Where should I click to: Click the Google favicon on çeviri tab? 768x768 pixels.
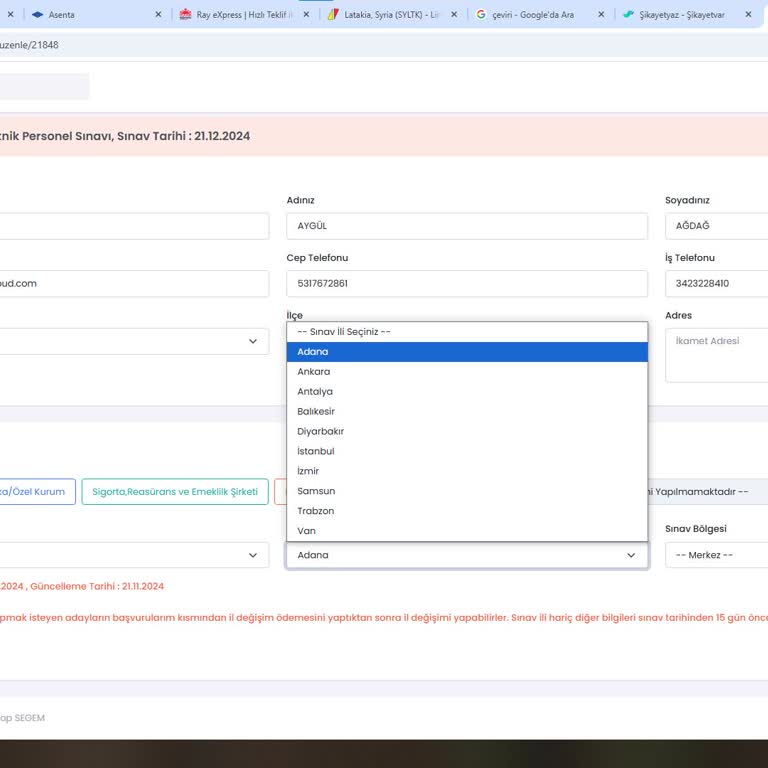pyautogui.click(x=481, y=15)
